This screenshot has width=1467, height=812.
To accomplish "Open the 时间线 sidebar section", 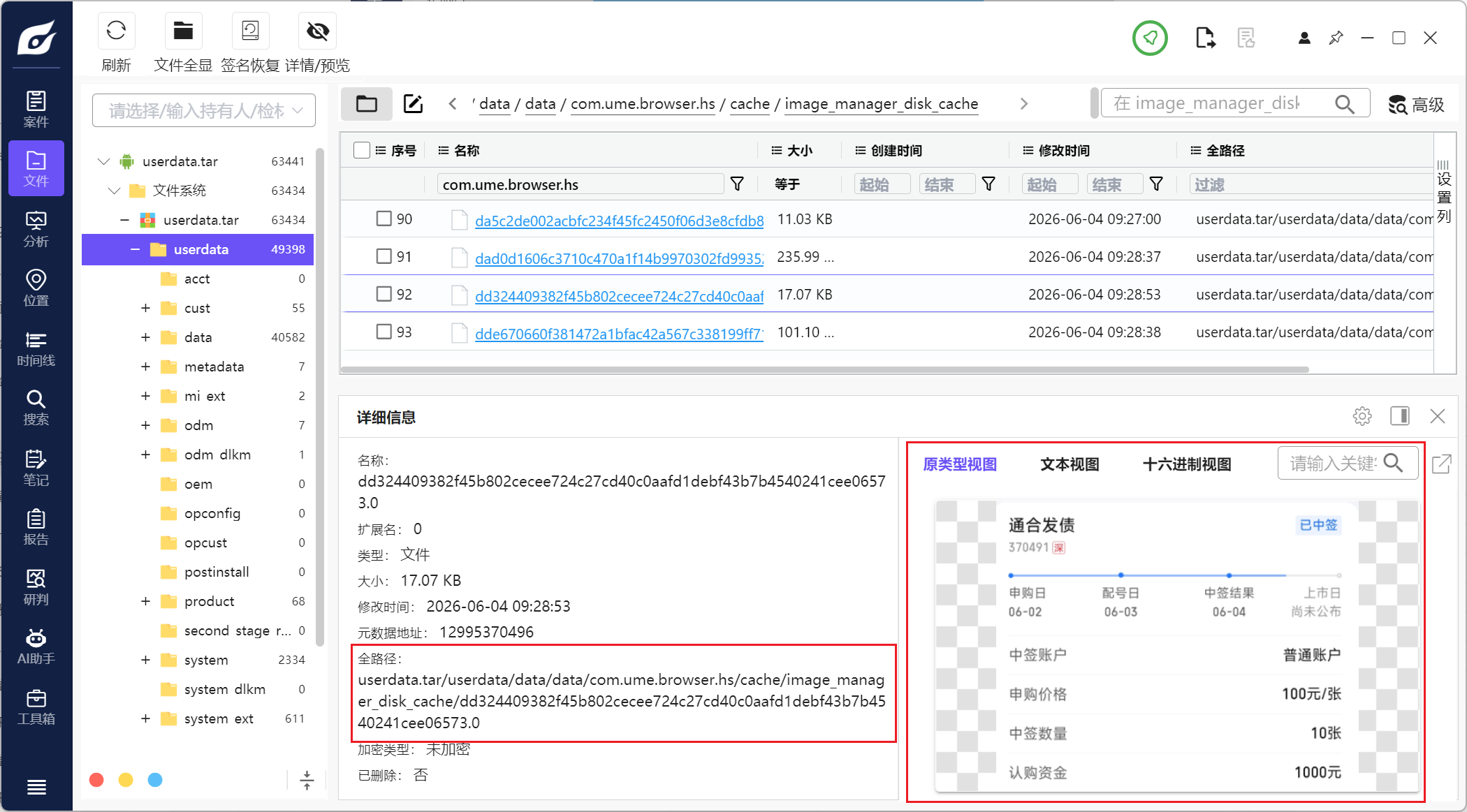I will coord(36,348).
